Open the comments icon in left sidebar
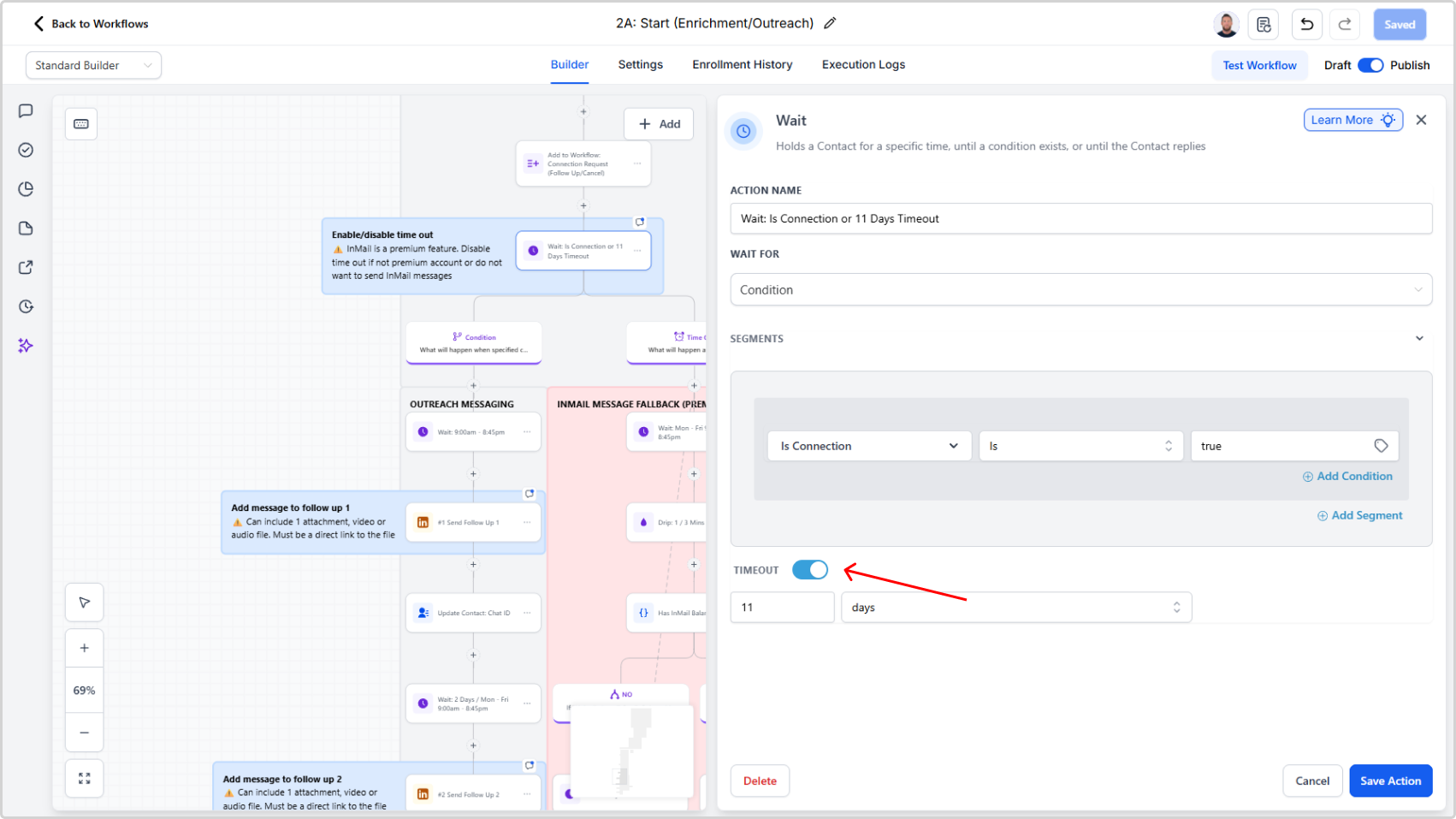1456x819 pixels. 26,111
